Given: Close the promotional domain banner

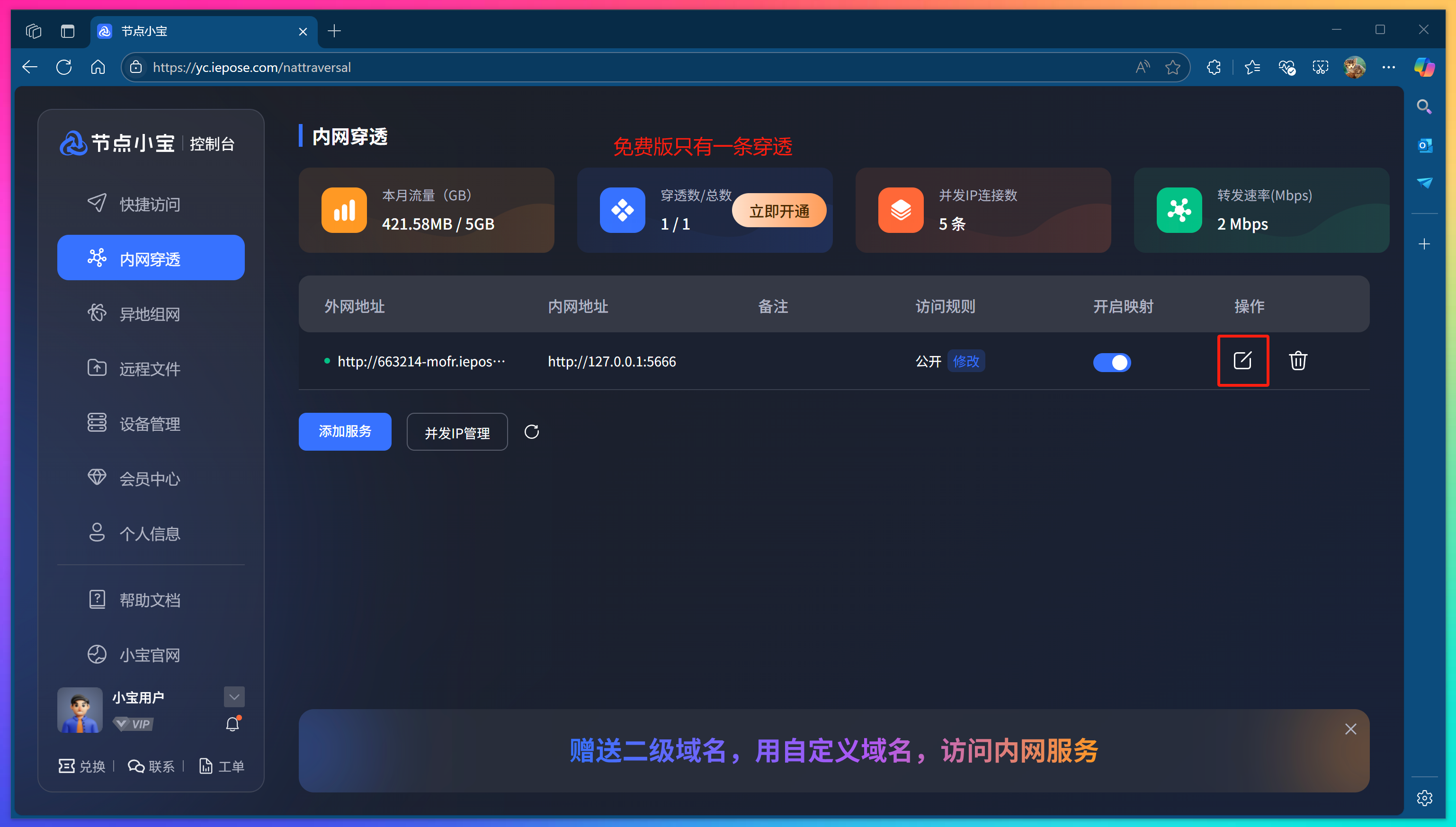Looking at the screenshot, I should click(1350, 729).
